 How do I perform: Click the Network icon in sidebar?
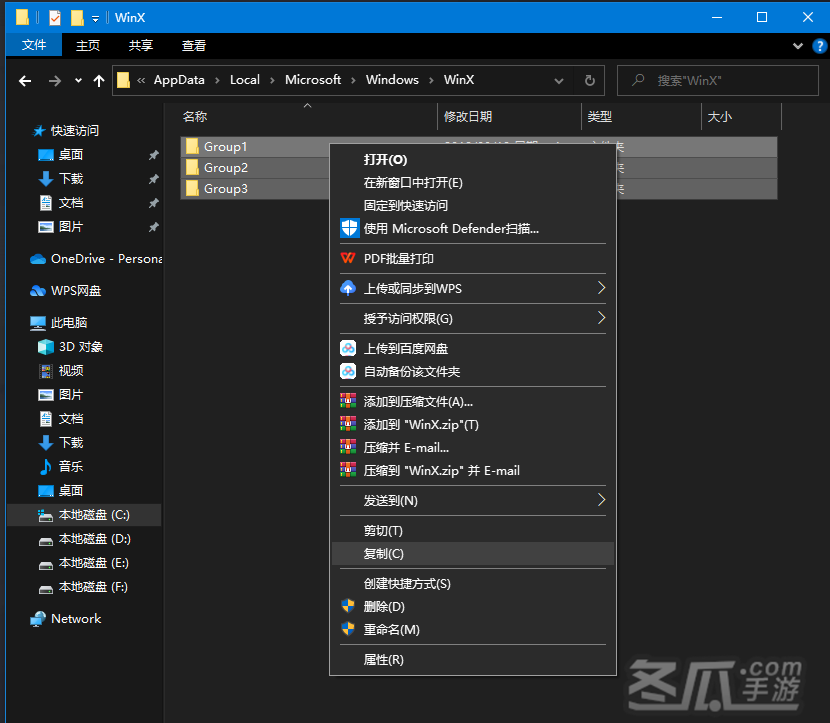point(38,618)
